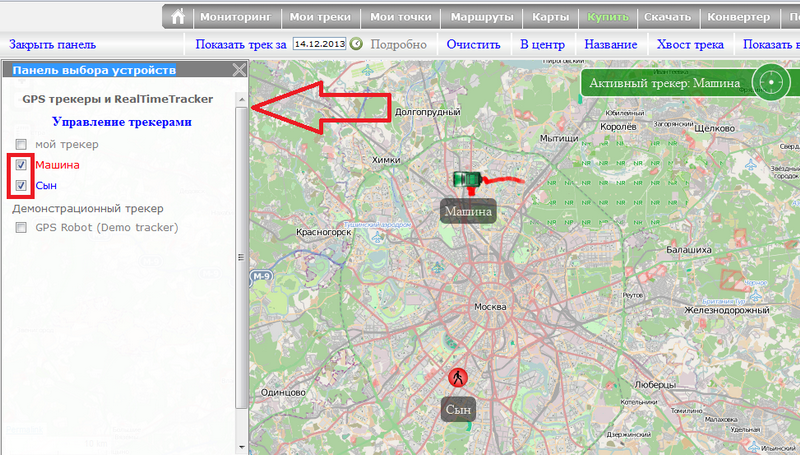
Task: Click the 'Управление трекерами' link
Action: (x=121, y=122)
